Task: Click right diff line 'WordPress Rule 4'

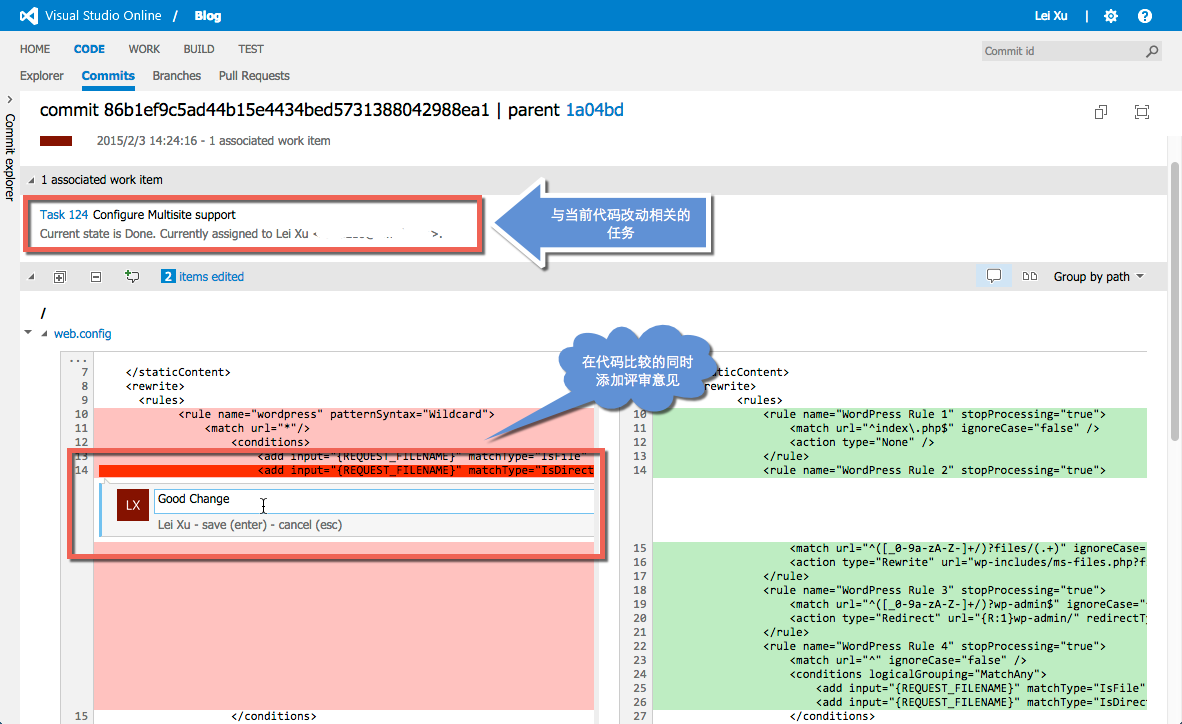Action: [x=934, y=646]
